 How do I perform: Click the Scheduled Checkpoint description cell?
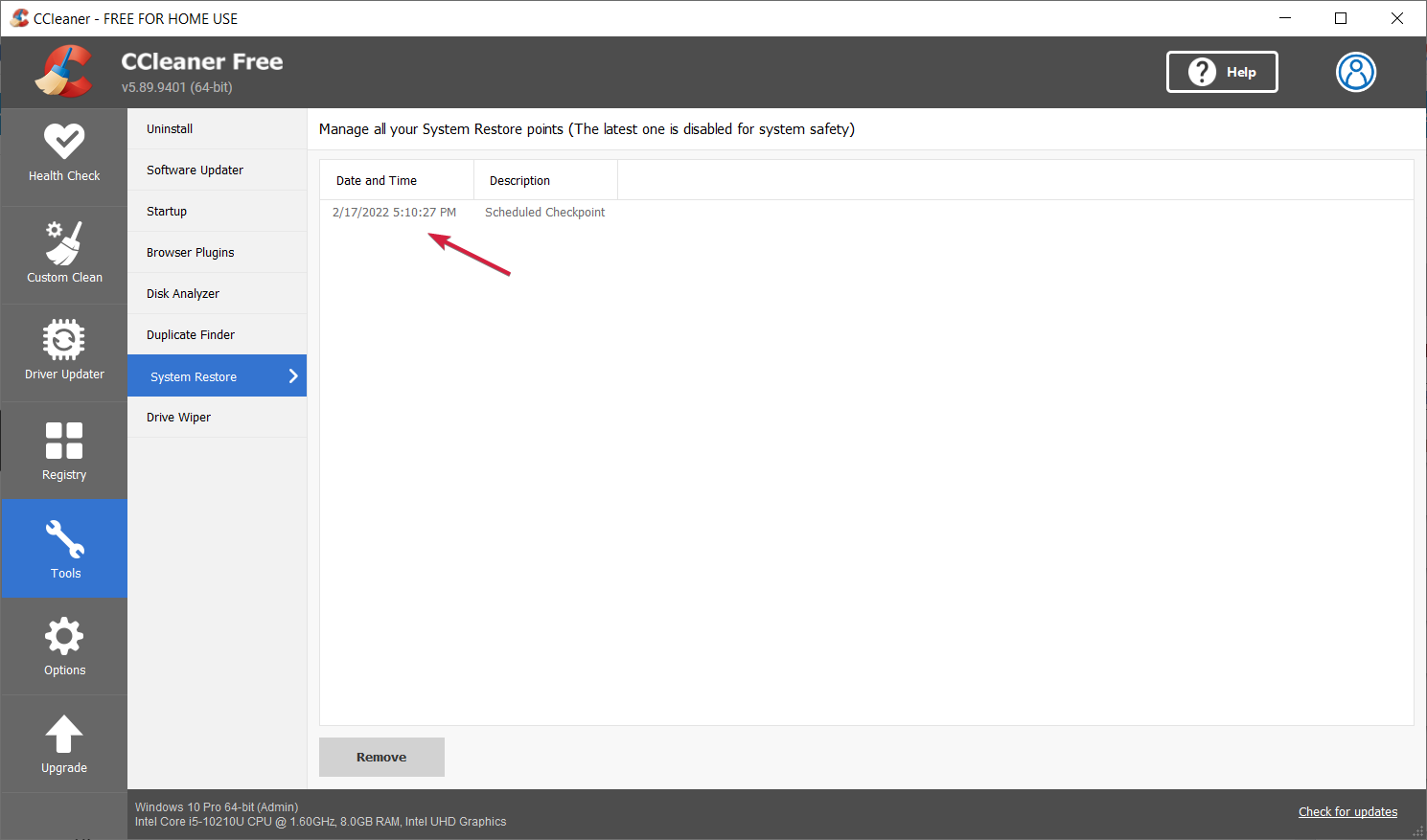544,213
